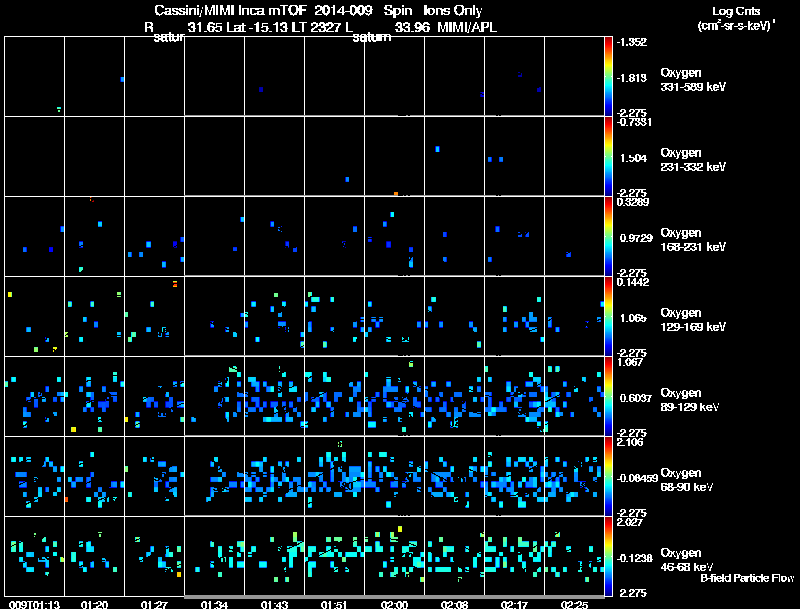Click the Cassini/MIMI Inca mTOF title
Screen dimensions: 800x609
230,10
